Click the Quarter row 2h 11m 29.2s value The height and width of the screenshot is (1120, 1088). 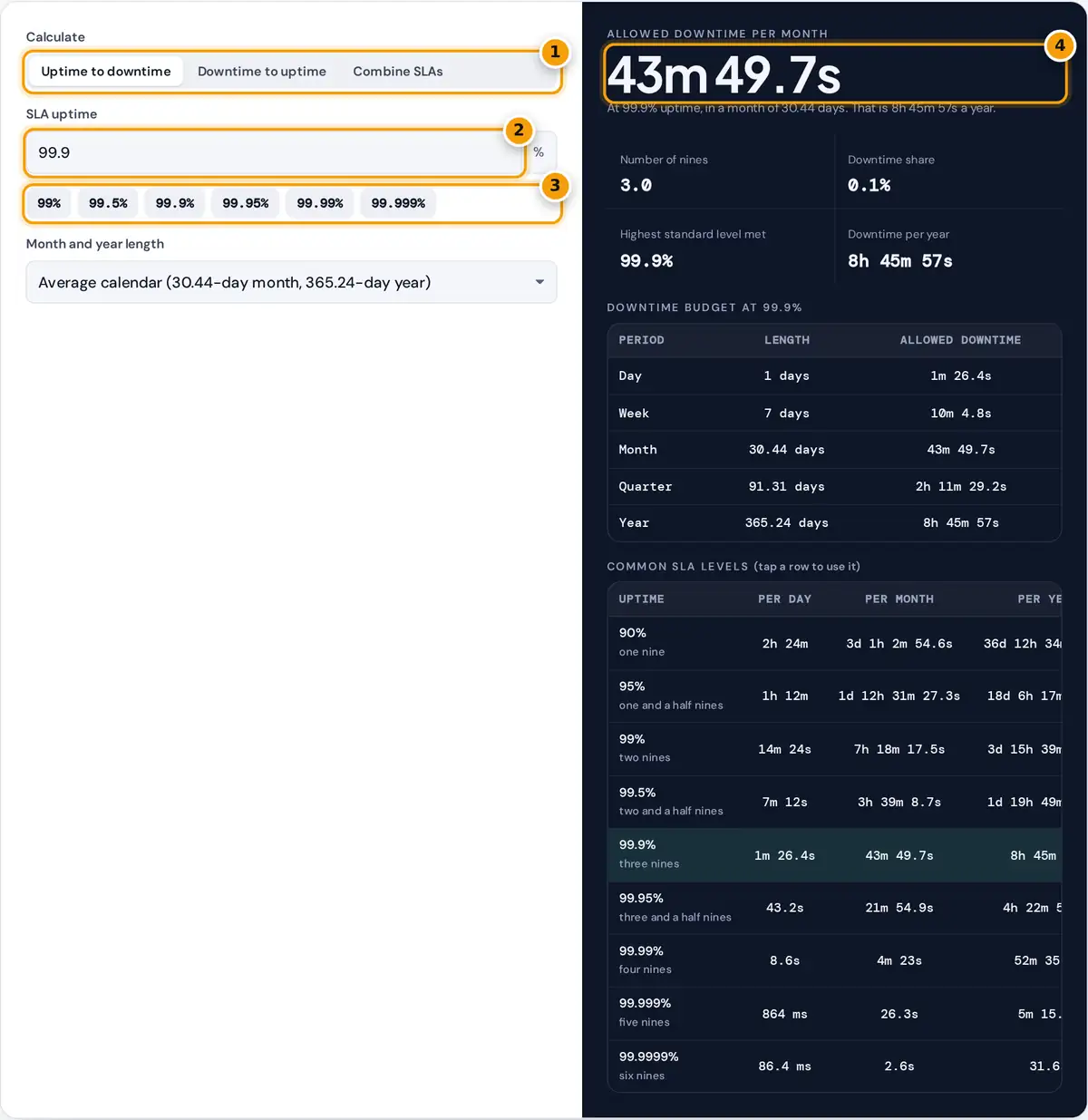961,487
